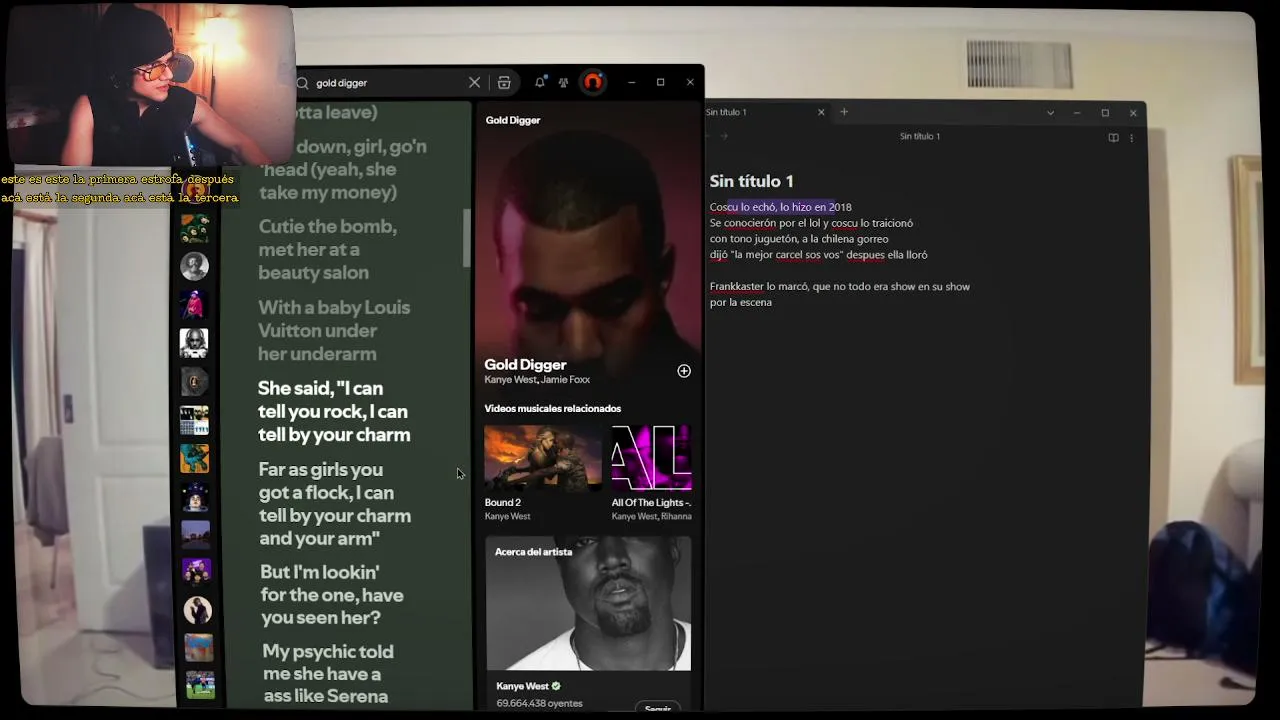Open Spotify notifications bell
Screen dimensions: 1280x720
coord(540,82)
